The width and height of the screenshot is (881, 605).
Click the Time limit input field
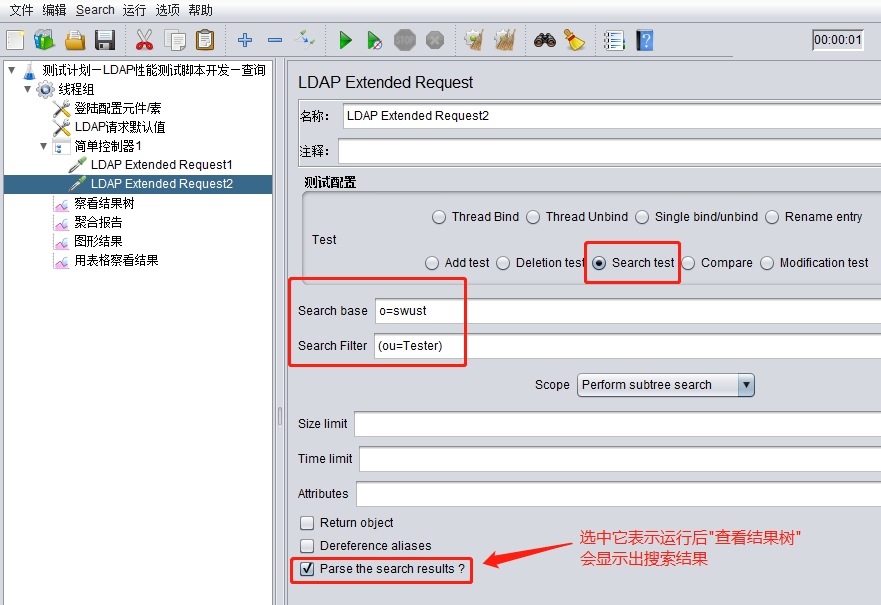pos(620,459)
